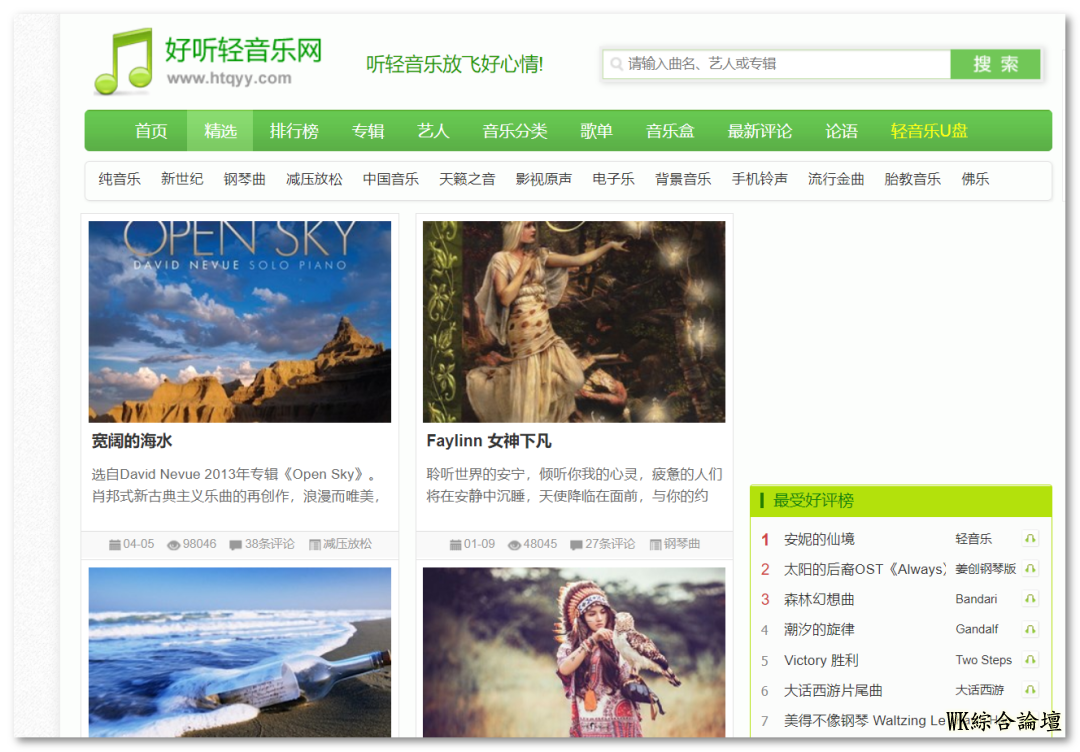Click category icon beside 减压放松 tag
This screenshot has height=752, width=1080.
[x=315, y=545]
